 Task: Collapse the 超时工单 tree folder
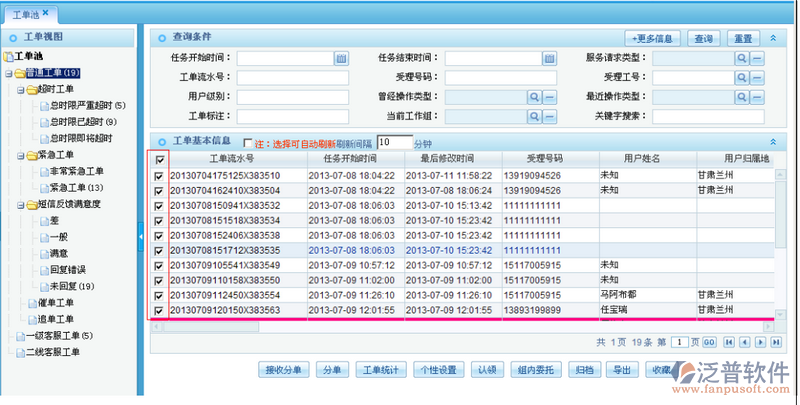click(20, 90)
